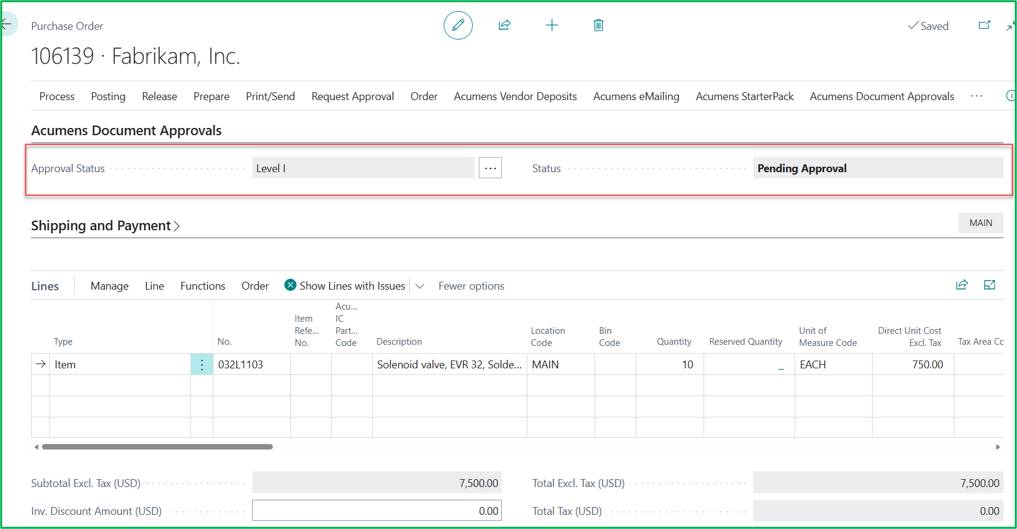Click the pencil edit icon
This screenshot has width=1017, height=529.
458,25
